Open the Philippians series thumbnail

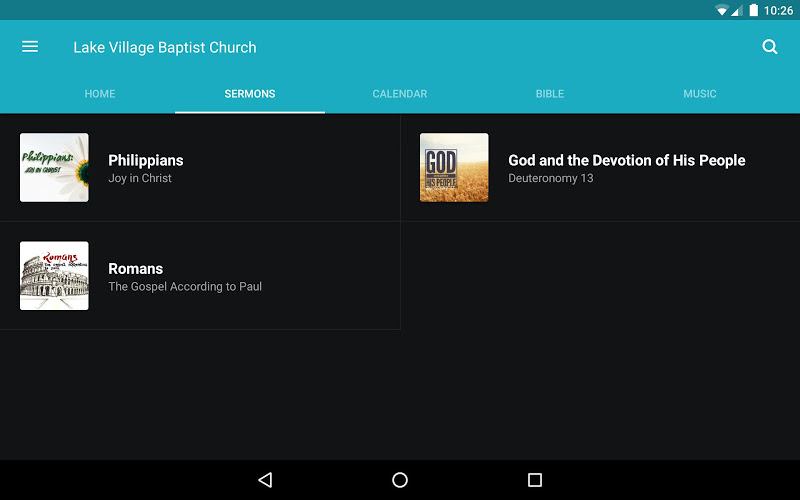point(54,167)
